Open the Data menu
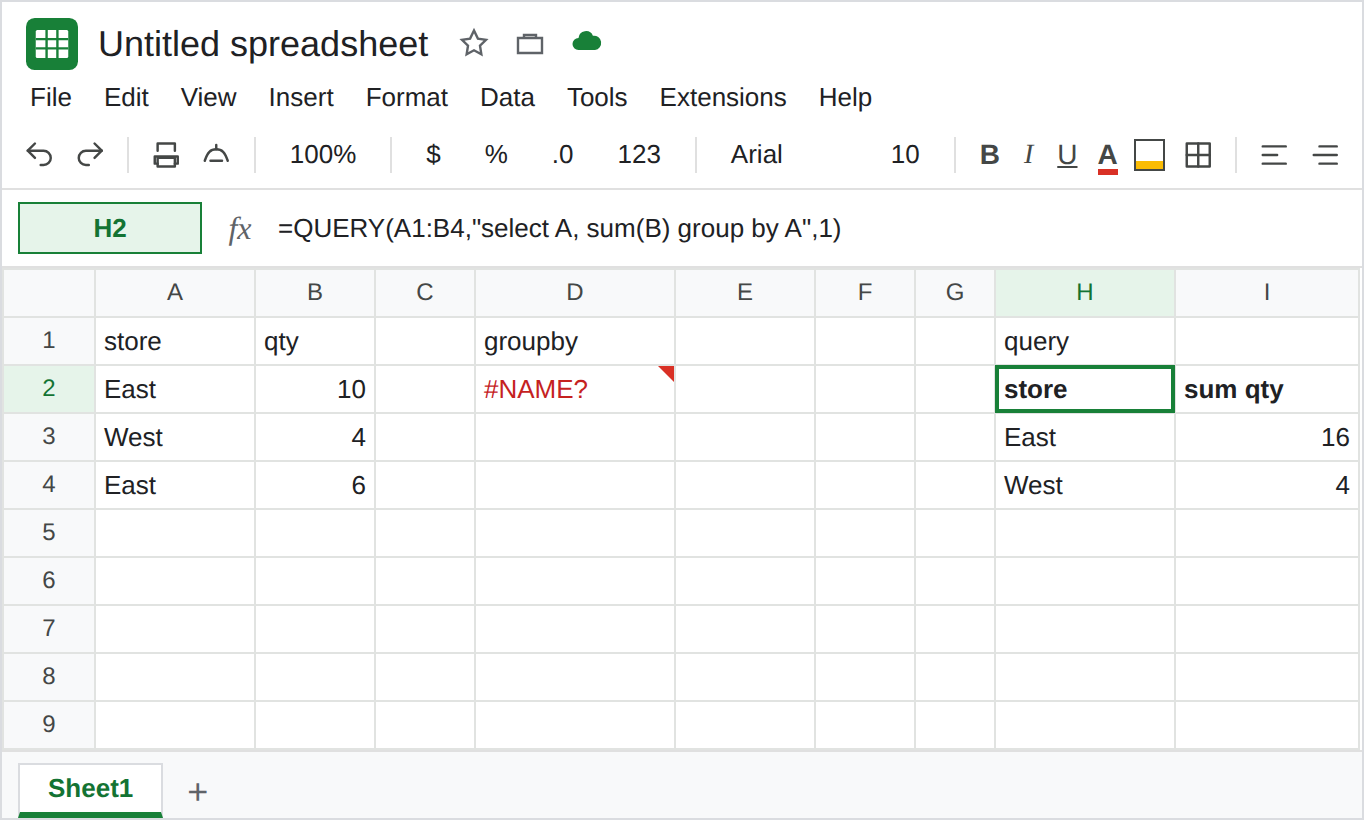The width and height of the screenshot is (1364, 828). tap(507, 97)
